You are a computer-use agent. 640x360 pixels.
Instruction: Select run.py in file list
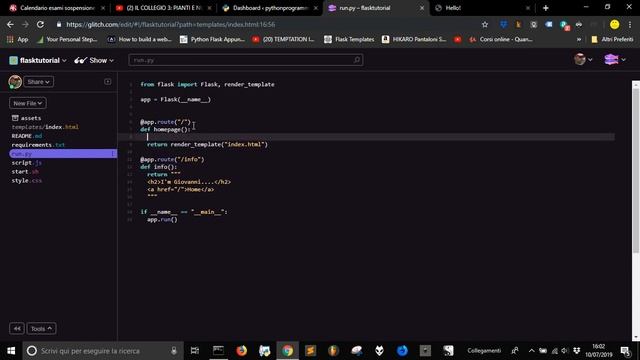(63, 154)
